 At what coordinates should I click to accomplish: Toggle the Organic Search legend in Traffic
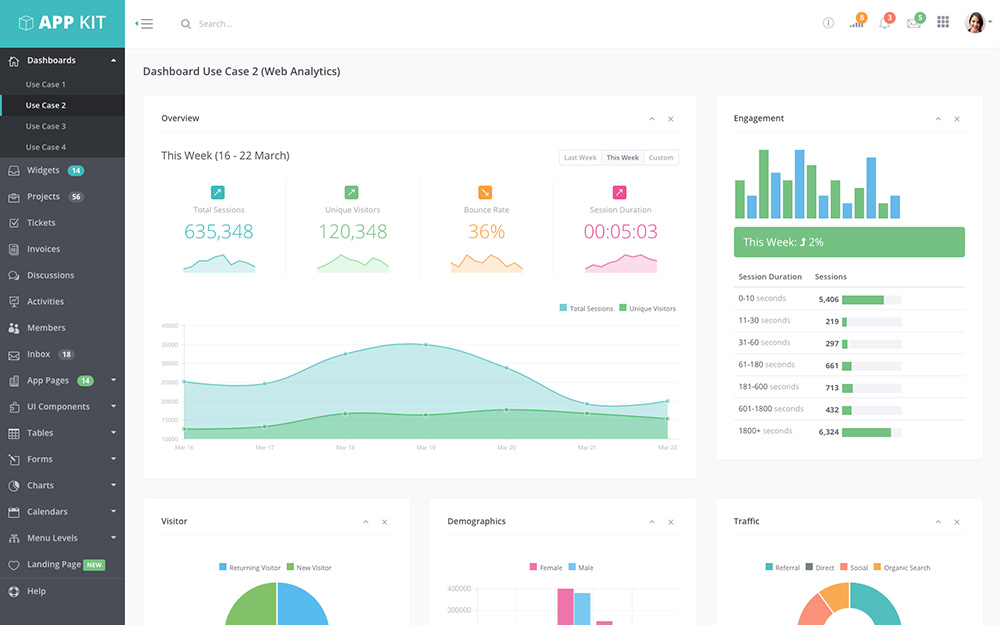902,567
